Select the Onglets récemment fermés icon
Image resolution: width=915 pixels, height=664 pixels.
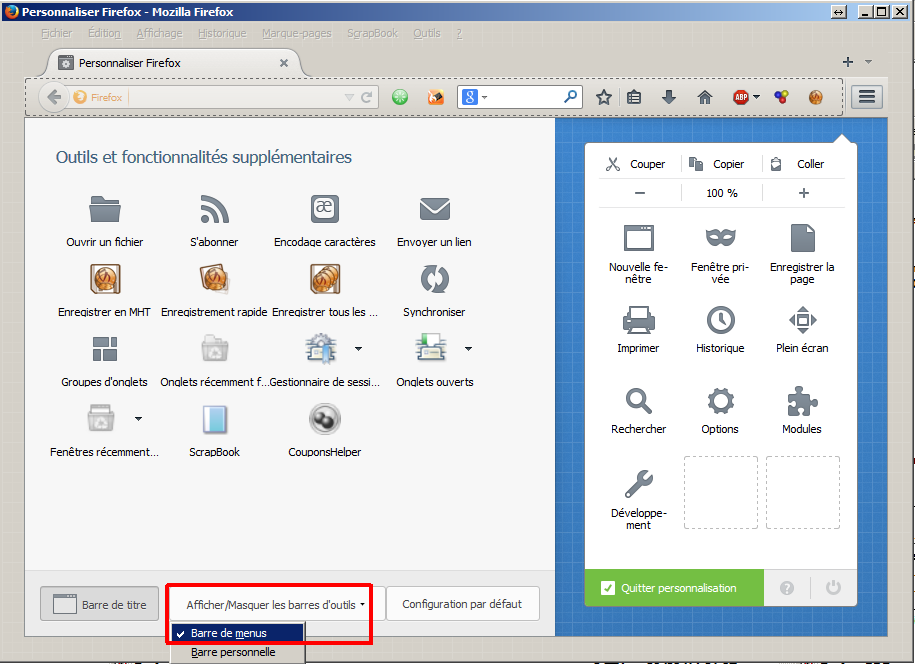[214, 349]
